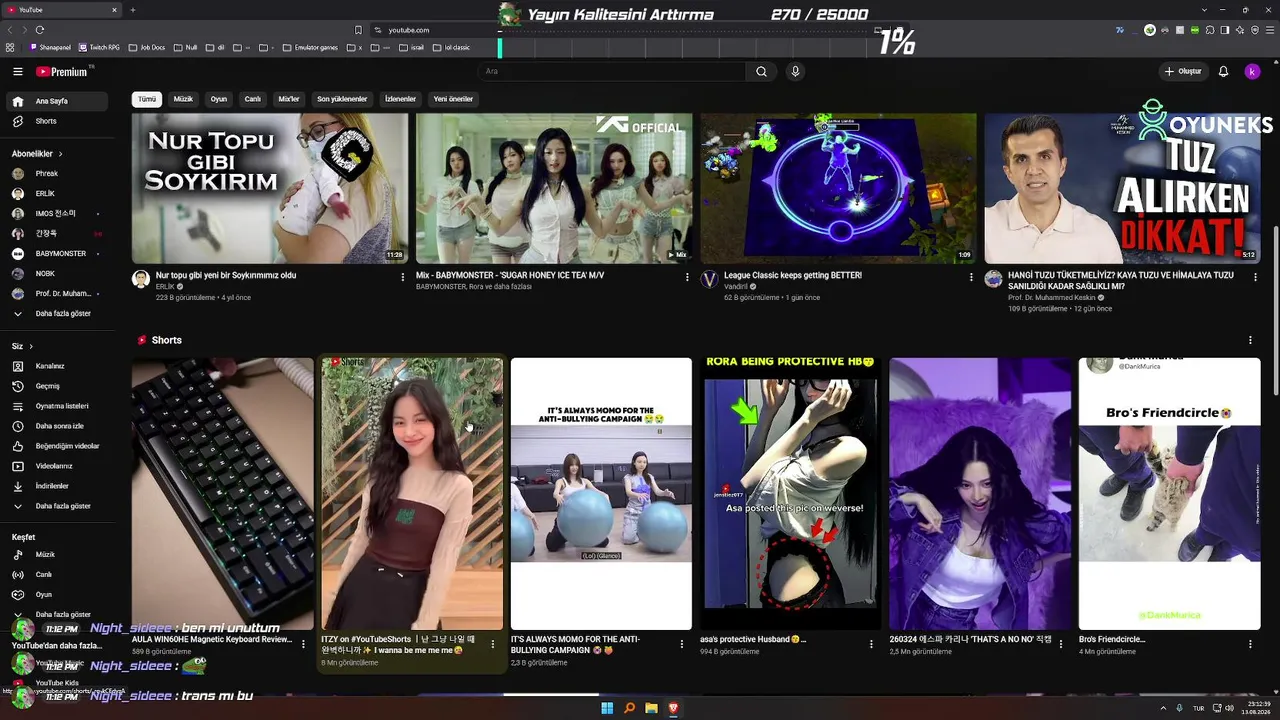Open options for the Hangi tuzu tüketmeliyiz video
The height and width of the screenshot is (720, 1280).
[x=1255, y=277]
